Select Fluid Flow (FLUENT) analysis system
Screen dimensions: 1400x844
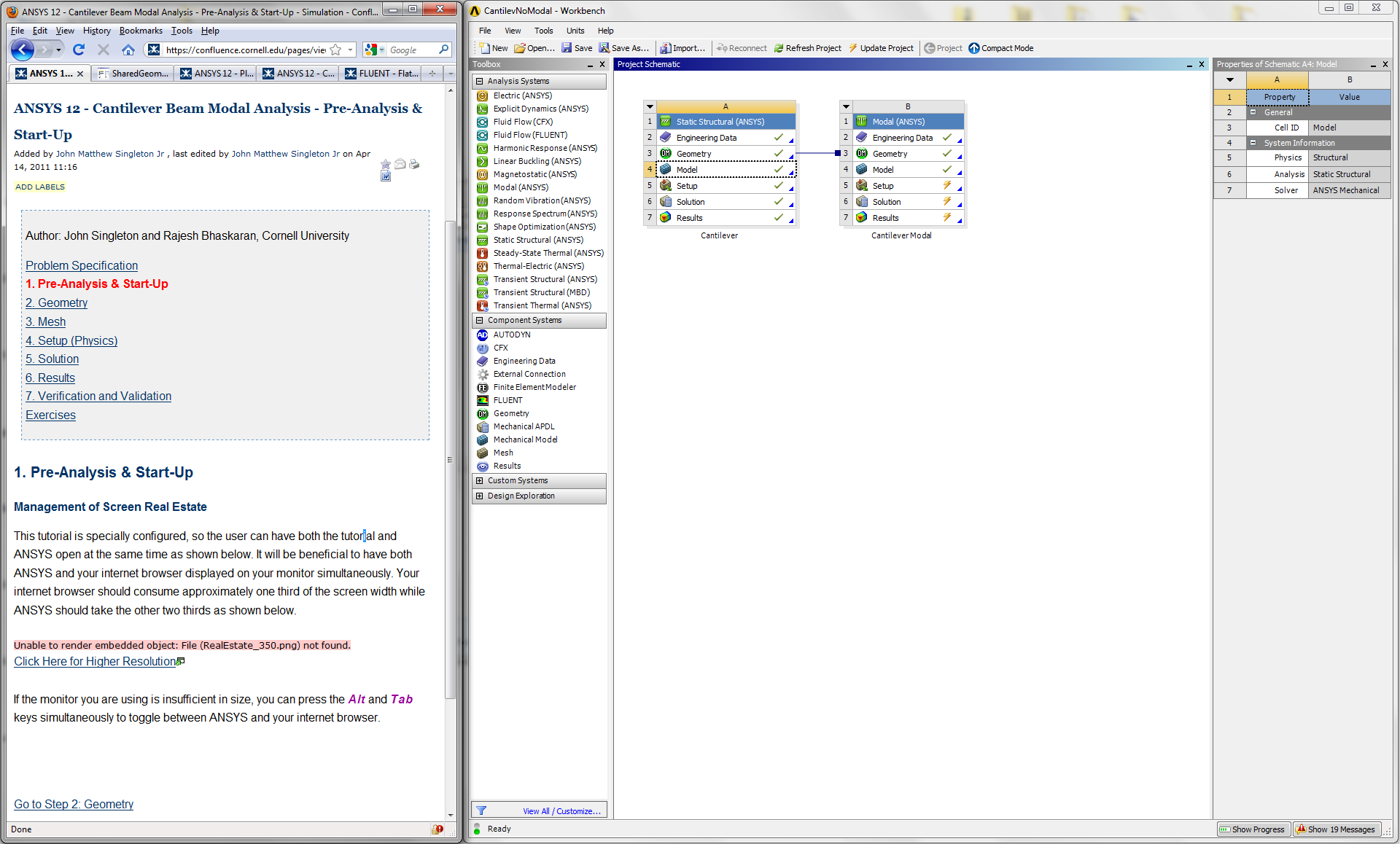pos(530,135)
